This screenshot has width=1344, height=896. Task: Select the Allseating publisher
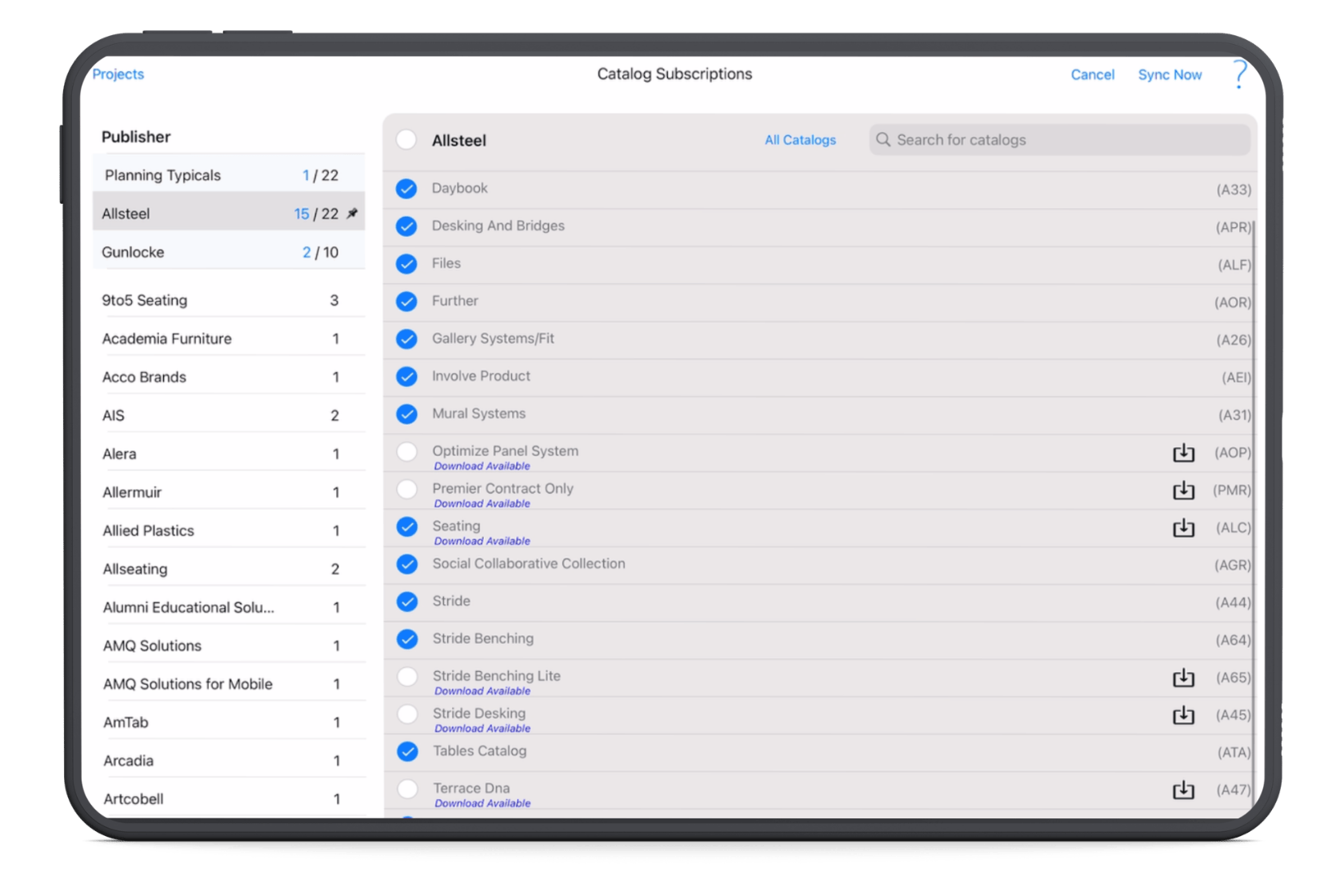point(229,569)
